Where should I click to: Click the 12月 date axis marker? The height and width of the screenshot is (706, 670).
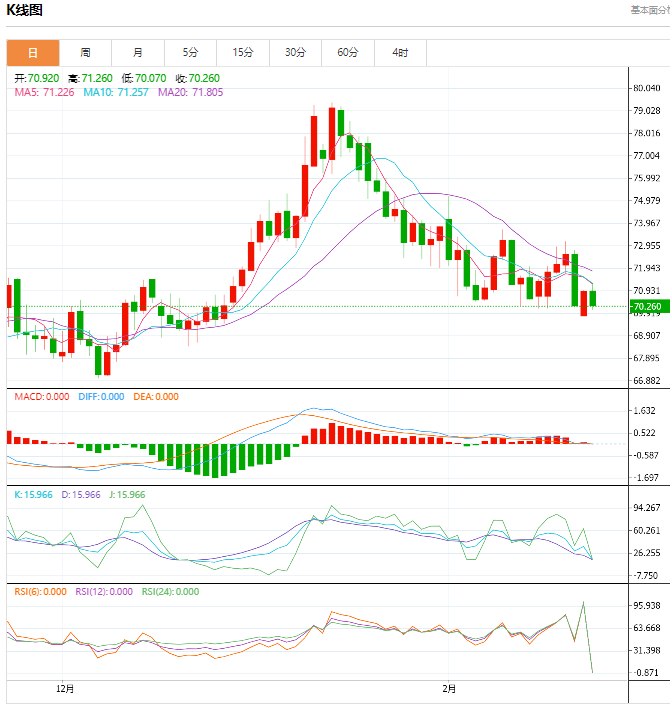click(65, 689)
